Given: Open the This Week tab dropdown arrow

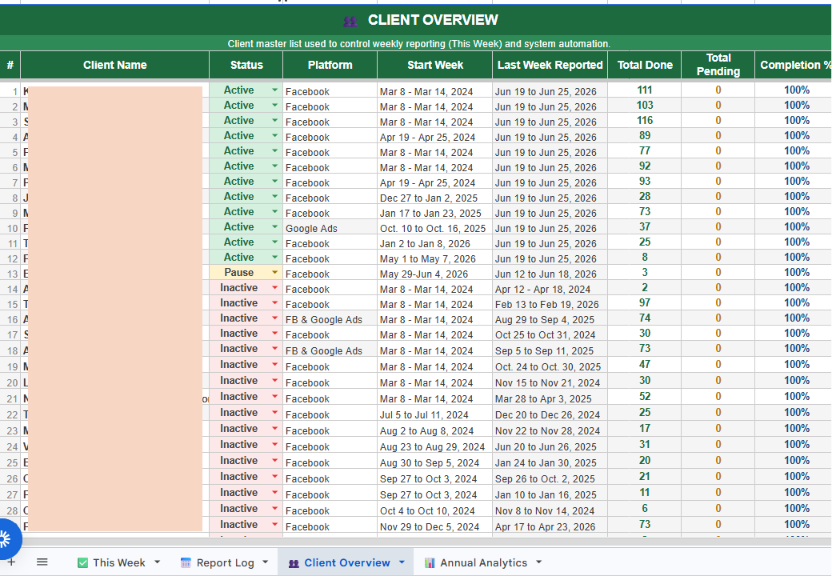Looking at the screenshot, I should [x=157, y=562].
